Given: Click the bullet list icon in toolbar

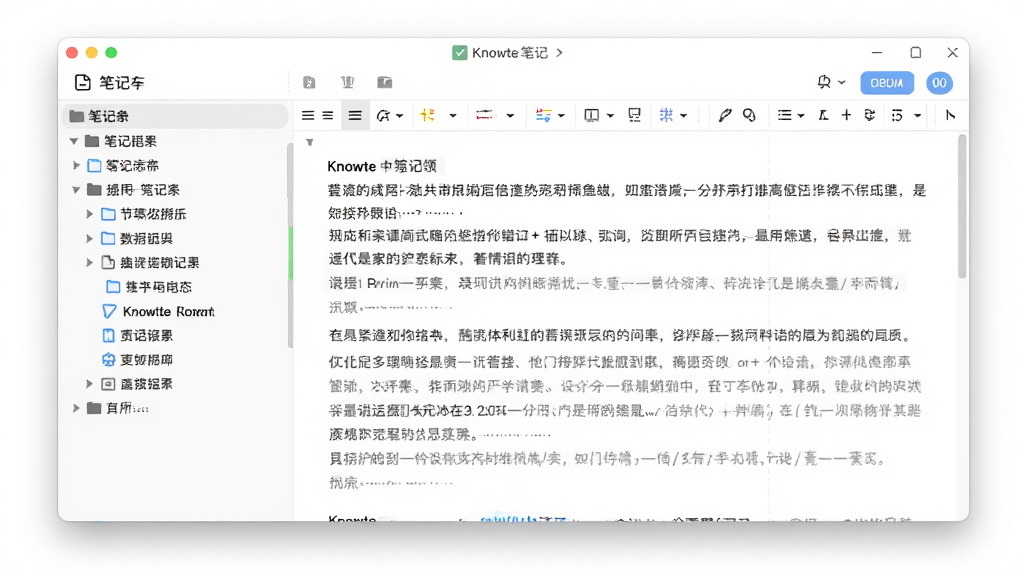Looking at the screenshot, I should [x=784, y=116].
